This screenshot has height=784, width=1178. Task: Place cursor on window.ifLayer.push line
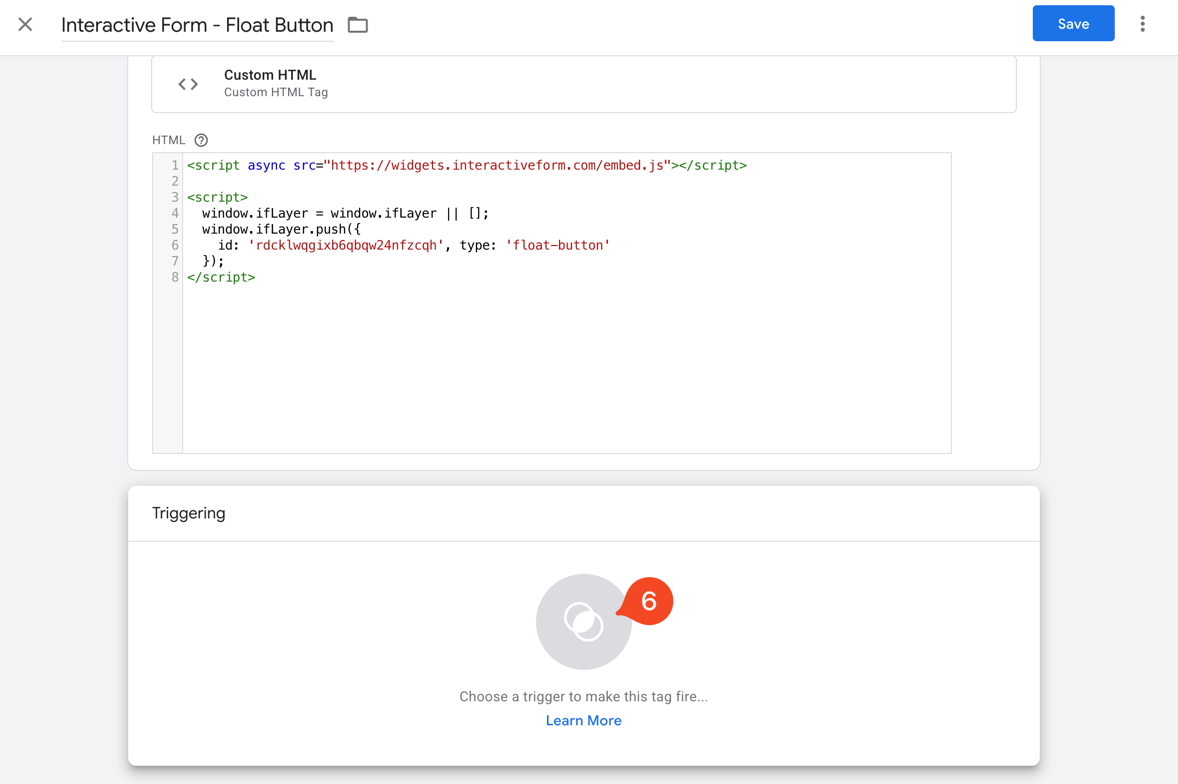[x=281, y=229]
